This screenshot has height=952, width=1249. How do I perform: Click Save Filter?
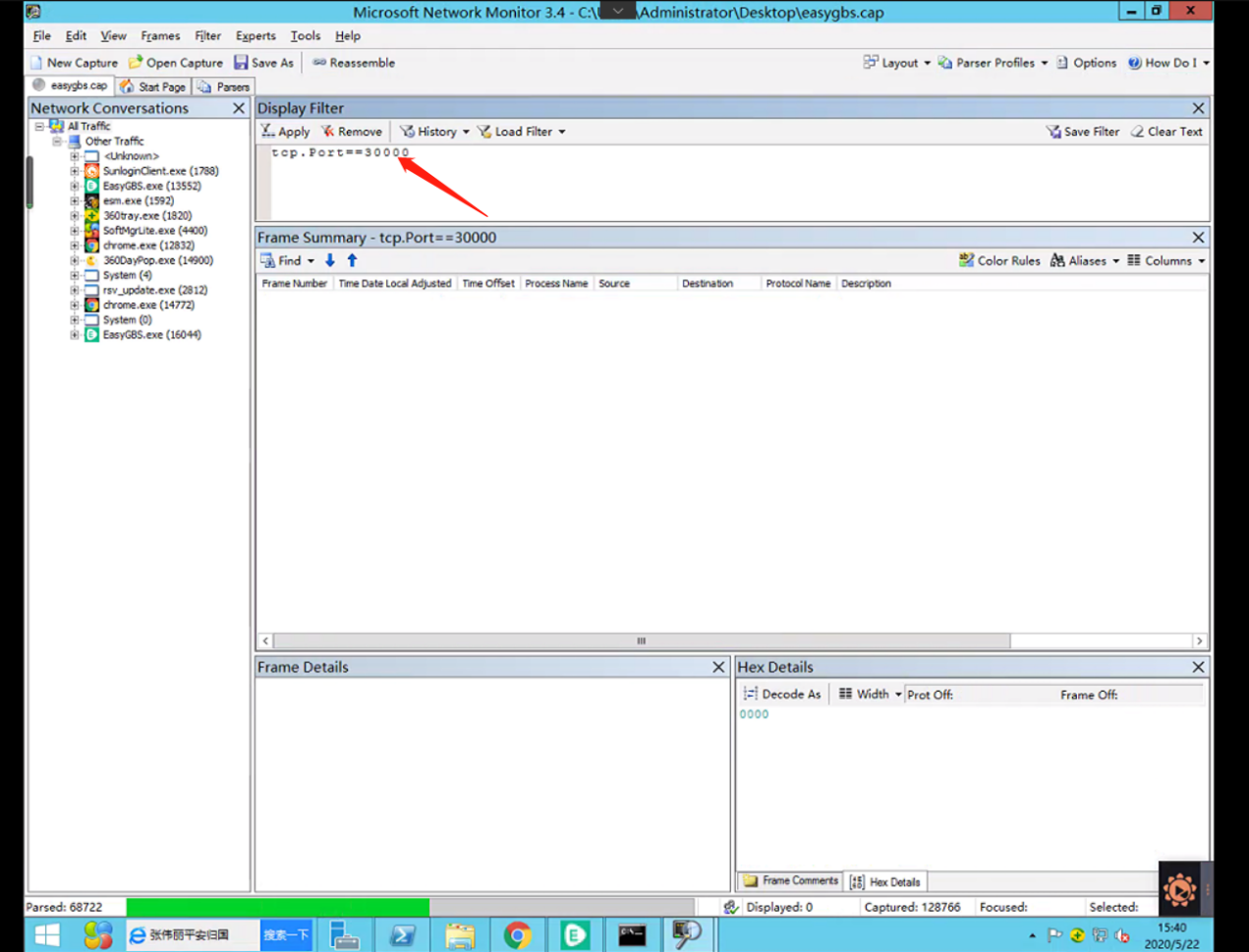pos(1082,132)
